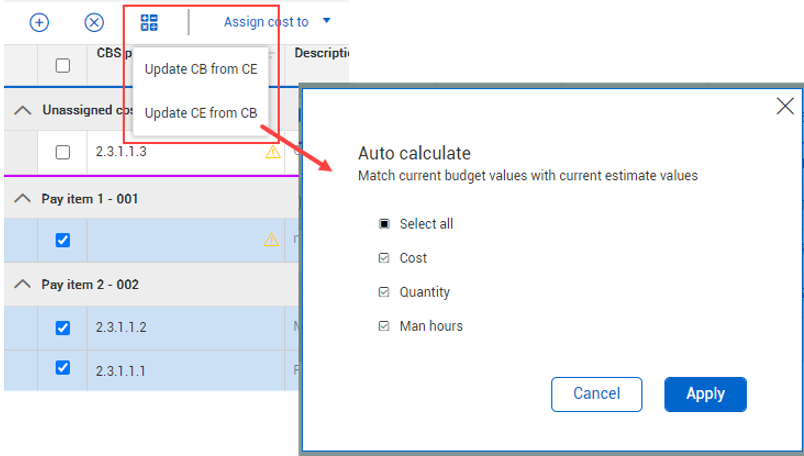Choose Update CE from CB menu option
This screenshot has height=456, width=804.
[x=200, y=113]
